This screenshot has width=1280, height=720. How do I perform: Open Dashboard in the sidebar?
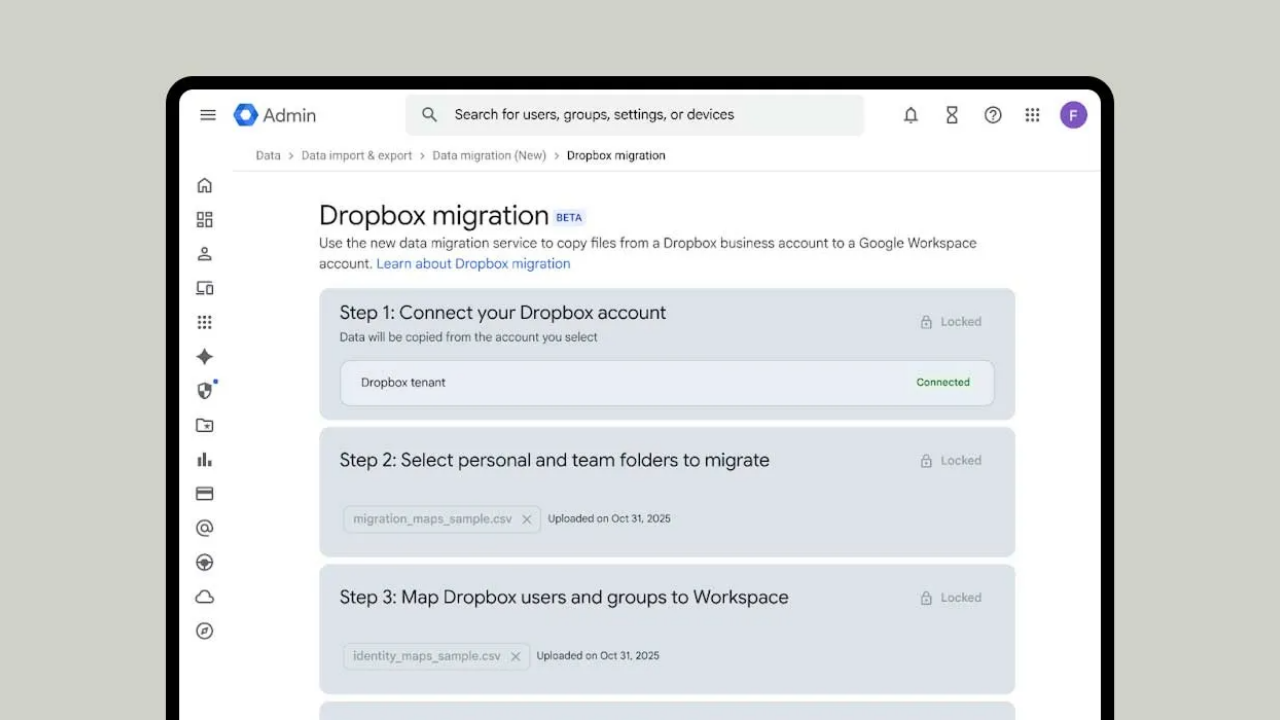pos(205,220)
